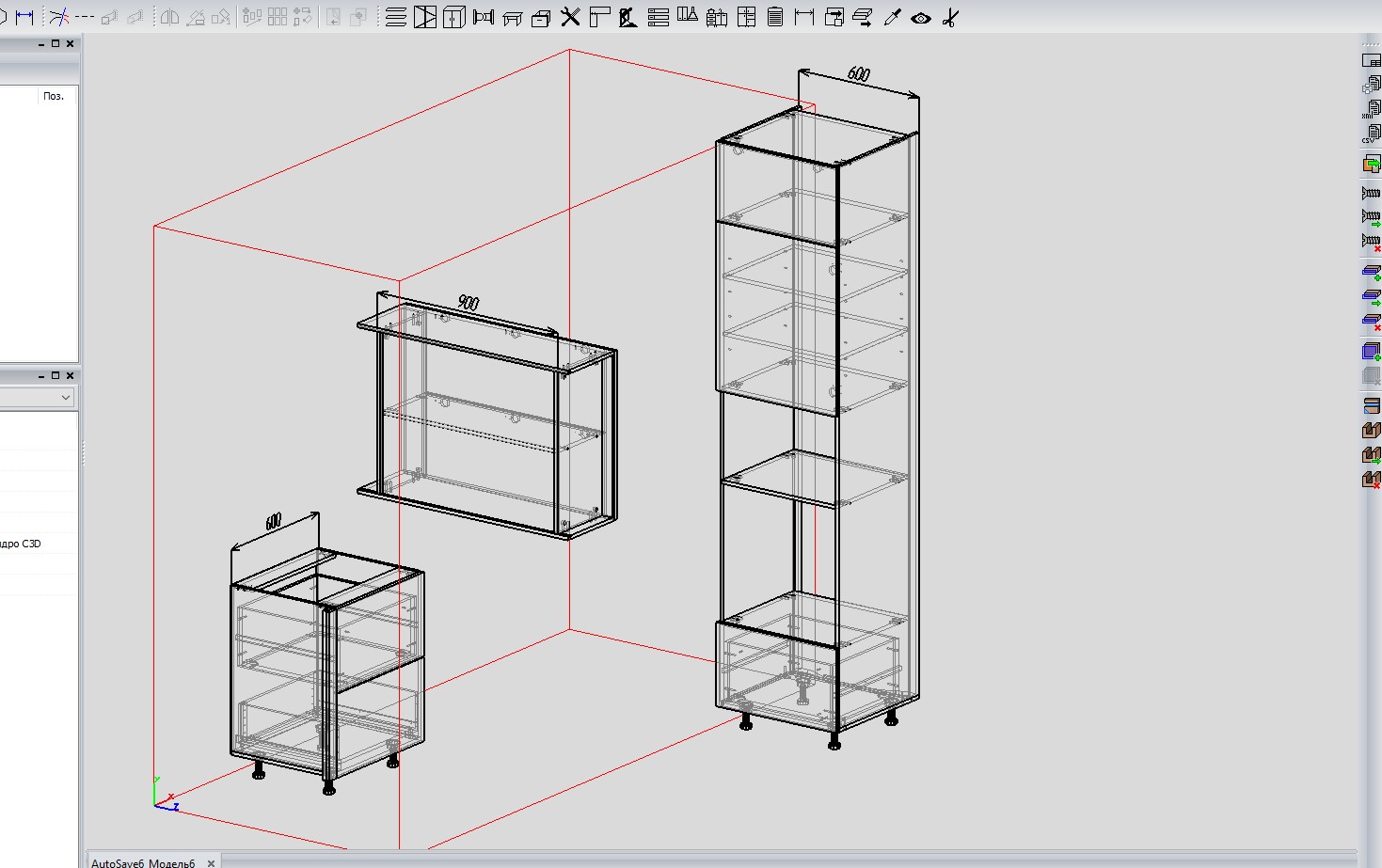The width and height of the screenshot is (1382, 868).
Task: Select the eyedropper tool in toolbar
Action: 893,18
